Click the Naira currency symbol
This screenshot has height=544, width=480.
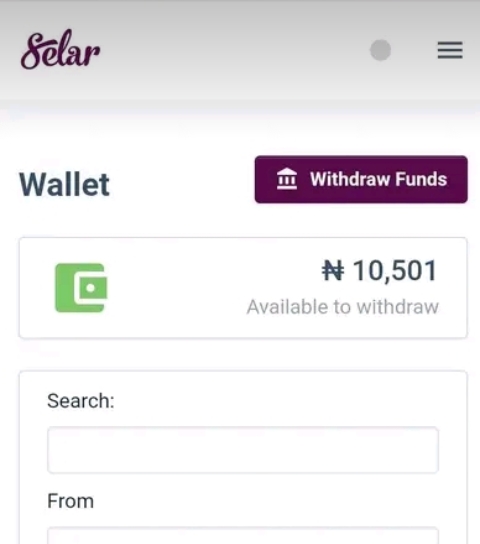click(x=333, y=271)
